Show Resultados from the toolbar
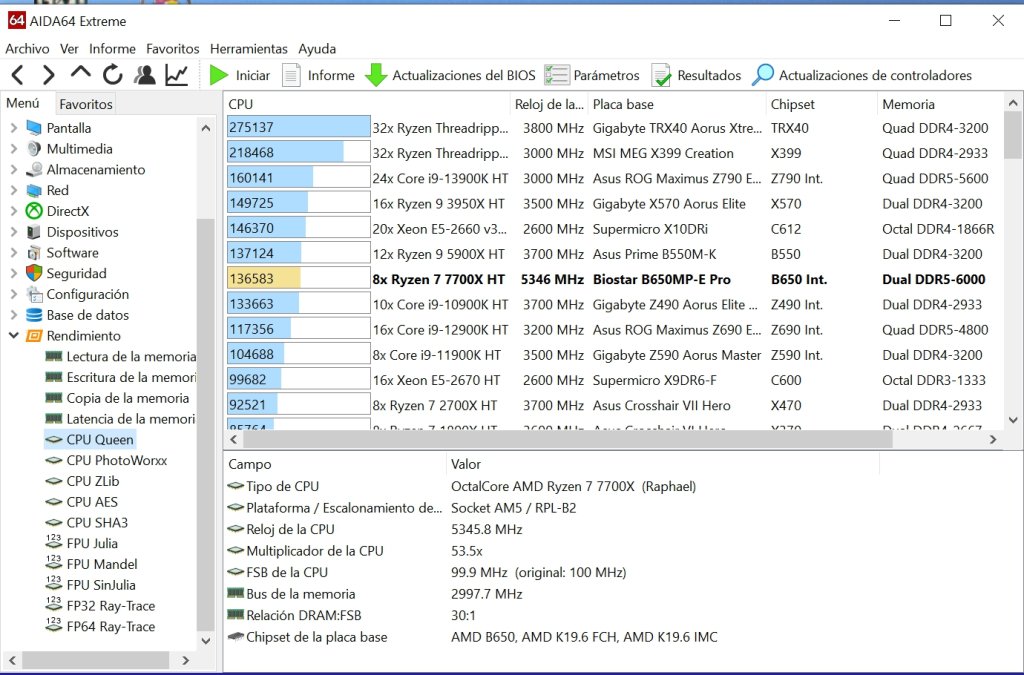Viewport: 1024px width, 675px height. [696, 75]
